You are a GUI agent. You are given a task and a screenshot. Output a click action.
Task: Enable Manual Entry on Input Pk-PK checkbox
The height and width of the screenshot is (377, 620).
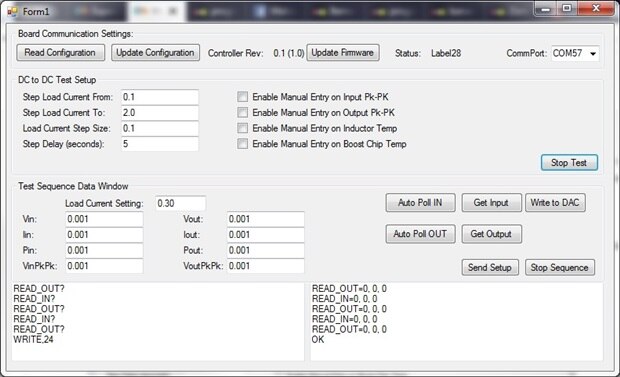[x=242, y=97]
